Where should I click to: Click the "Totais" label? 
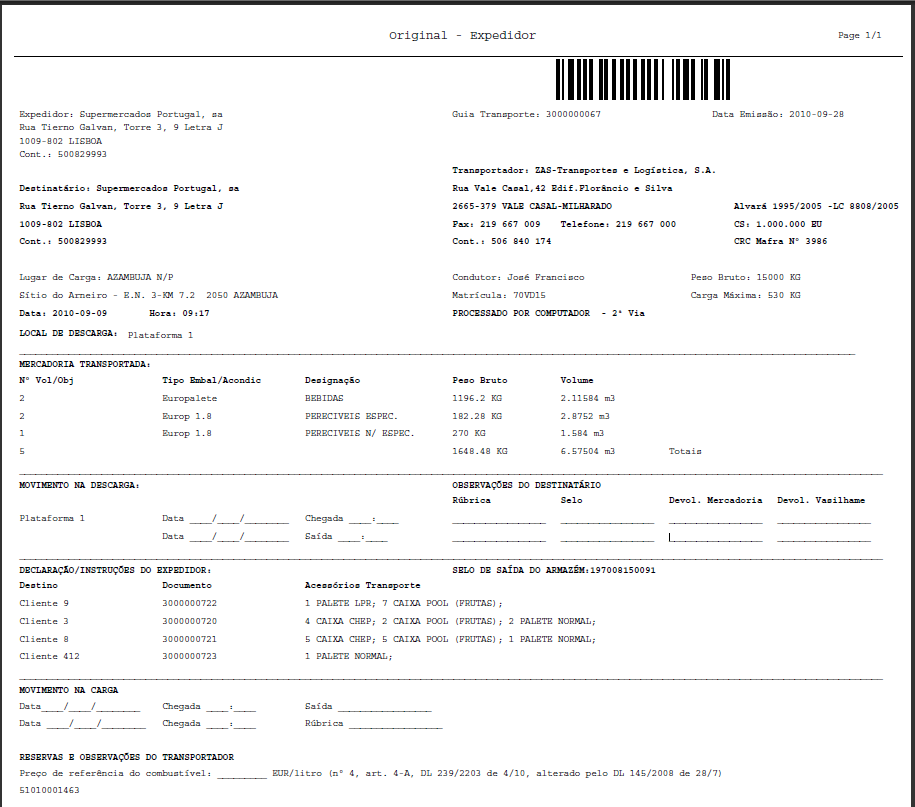click(x=685, y=452)
